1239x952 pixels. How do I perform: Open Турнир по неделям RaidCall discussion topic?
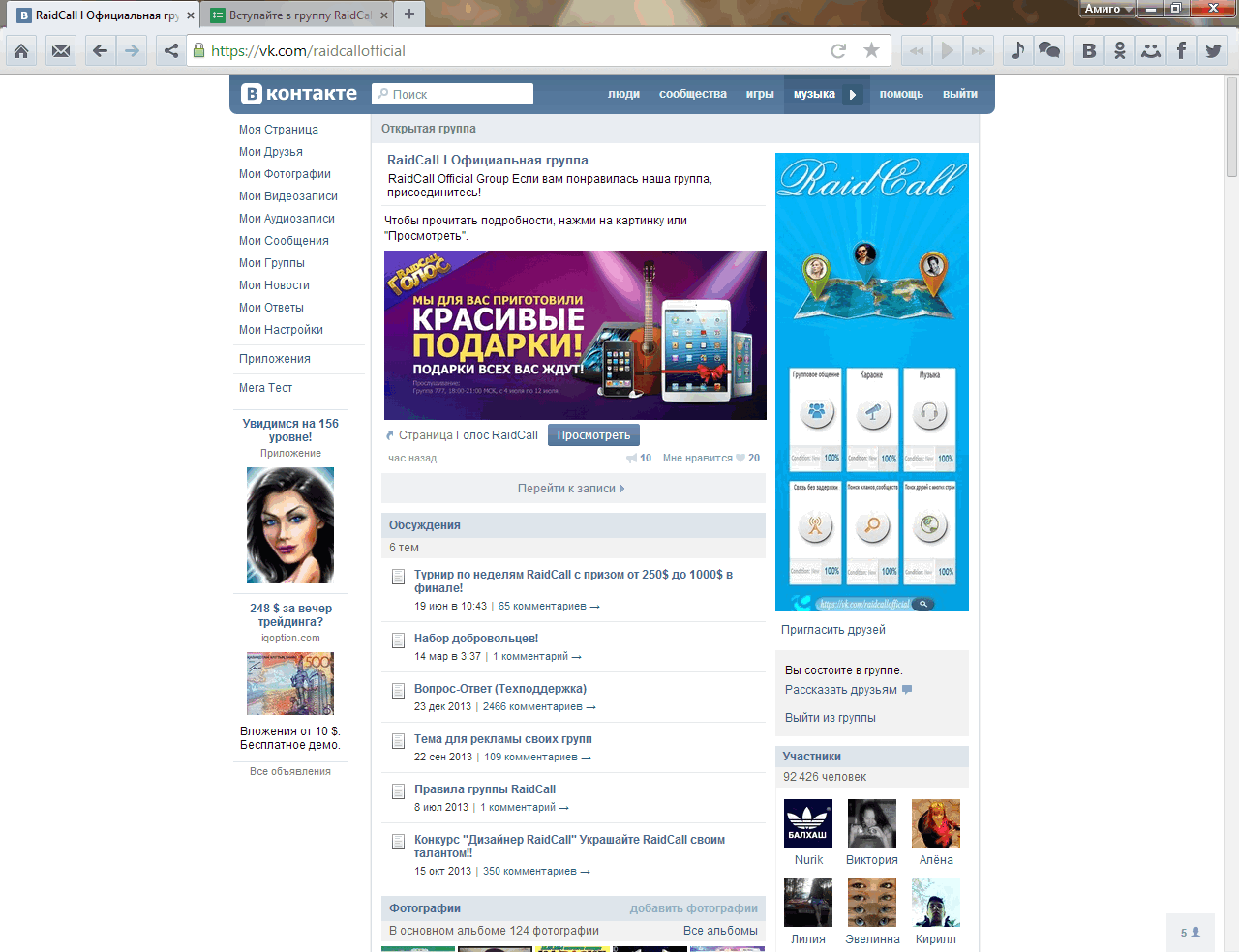coord(573,581)
